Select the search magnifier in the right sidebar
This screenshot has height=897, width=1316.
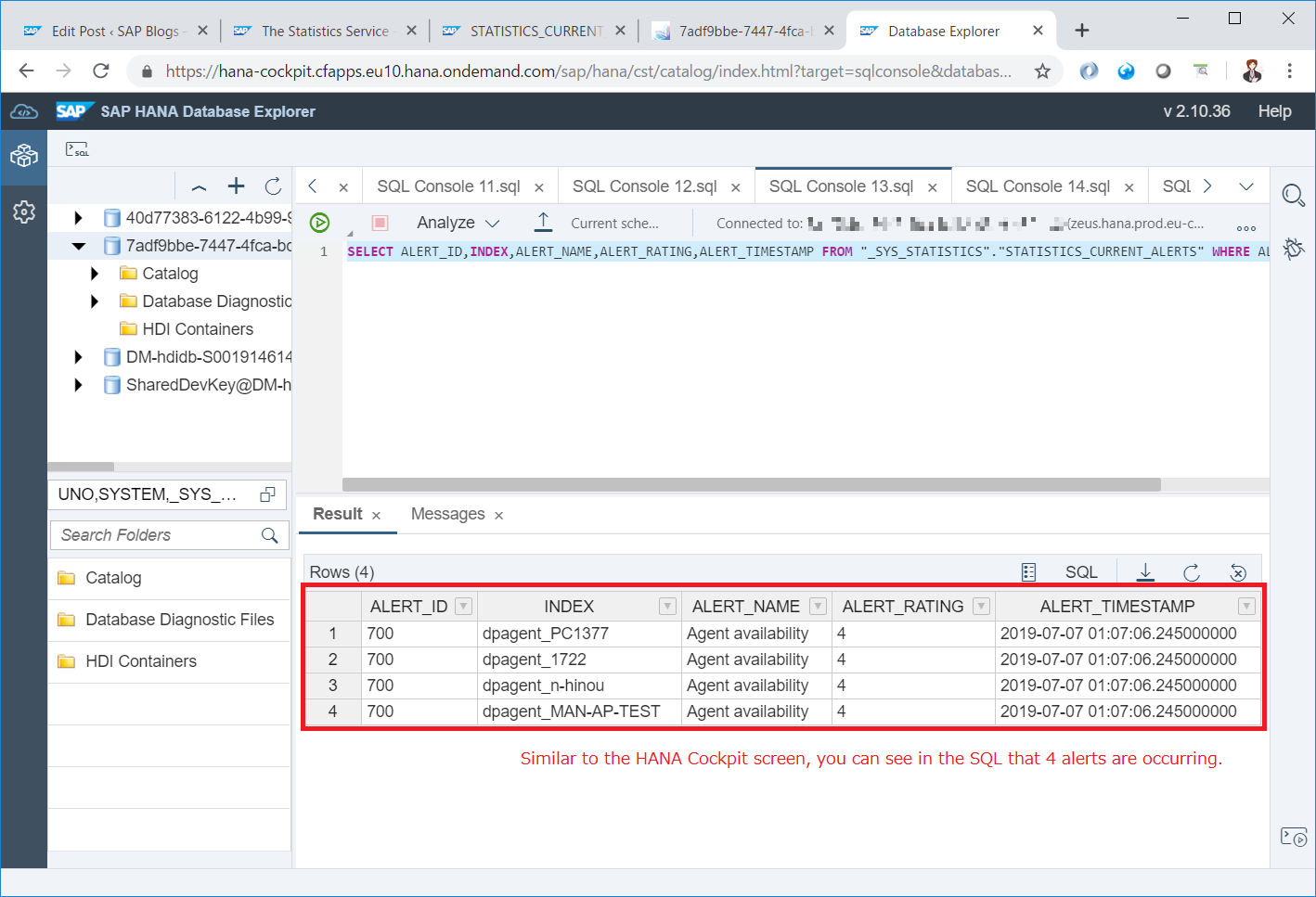tap(1294, 196)
